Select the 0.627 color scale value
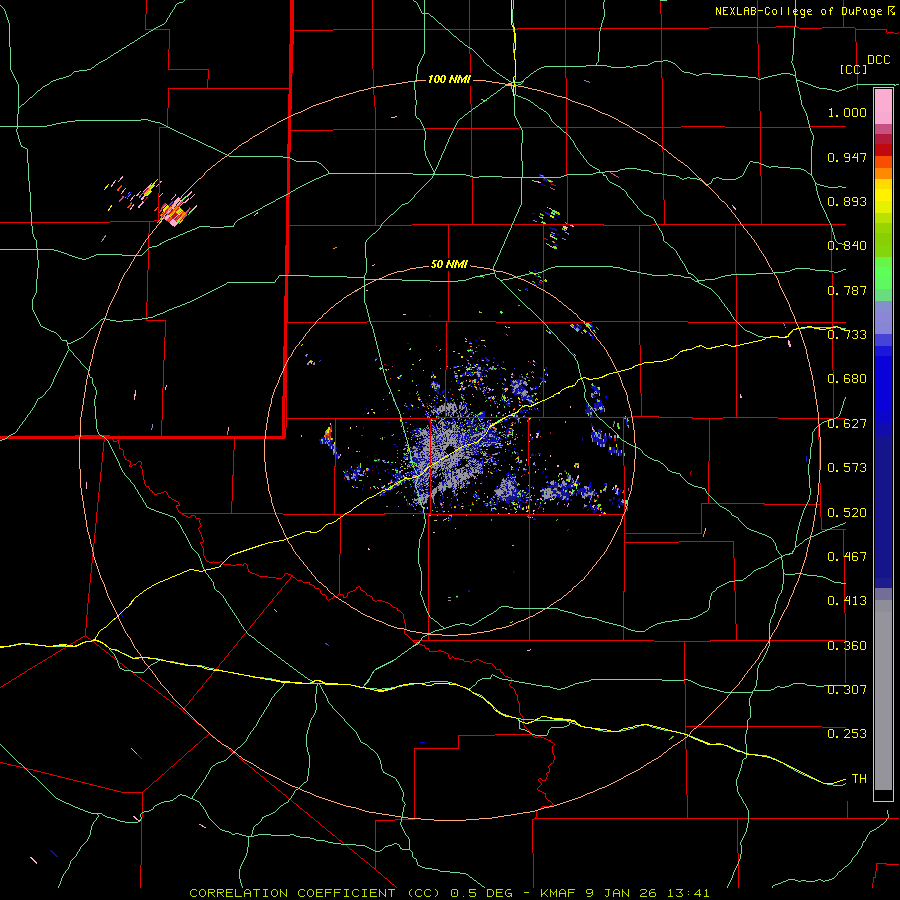900x900 pixels. (847, 424)
